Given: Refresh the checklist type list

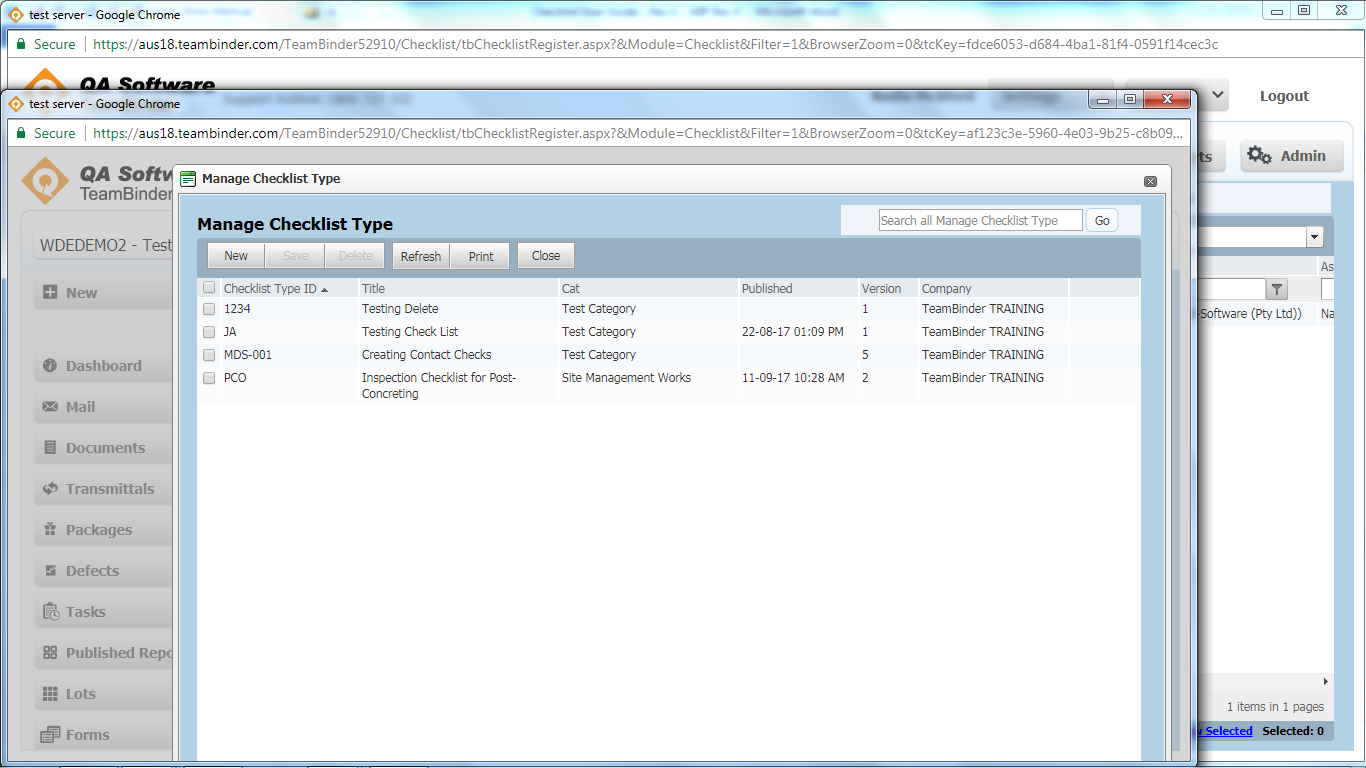Looking at the screenshot, I should point(421,256).
